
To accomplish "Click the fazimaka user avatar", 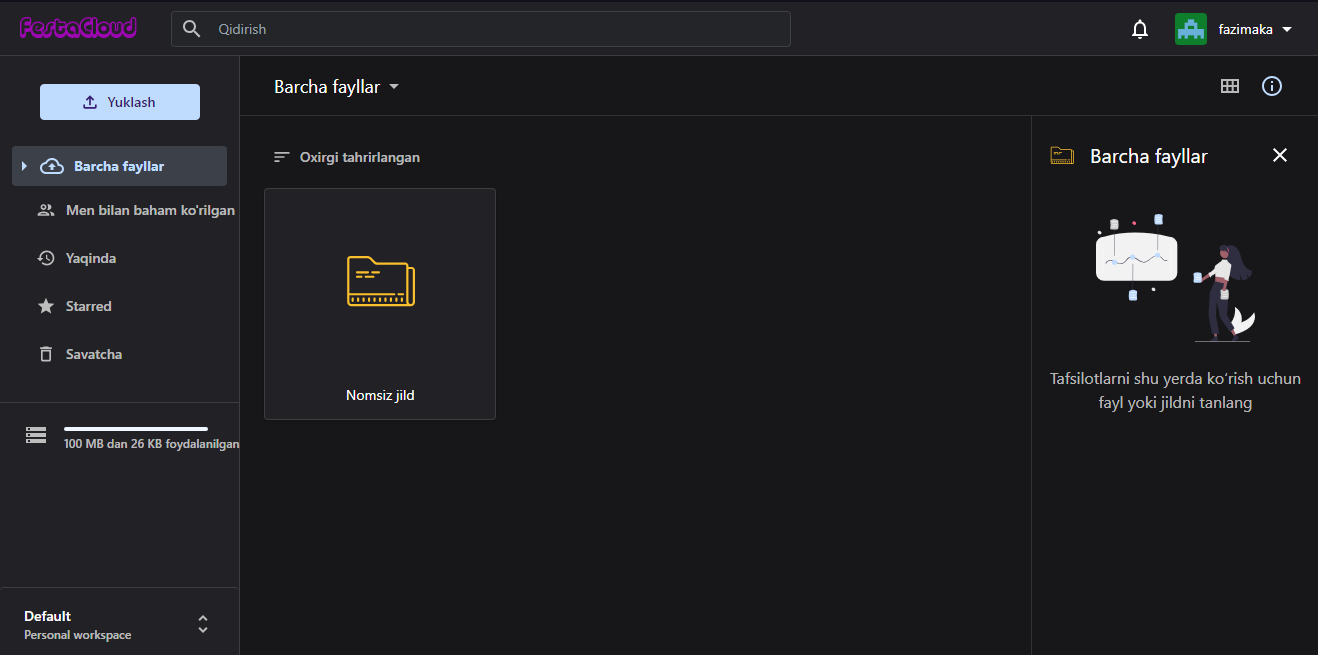I will 1190,29.
